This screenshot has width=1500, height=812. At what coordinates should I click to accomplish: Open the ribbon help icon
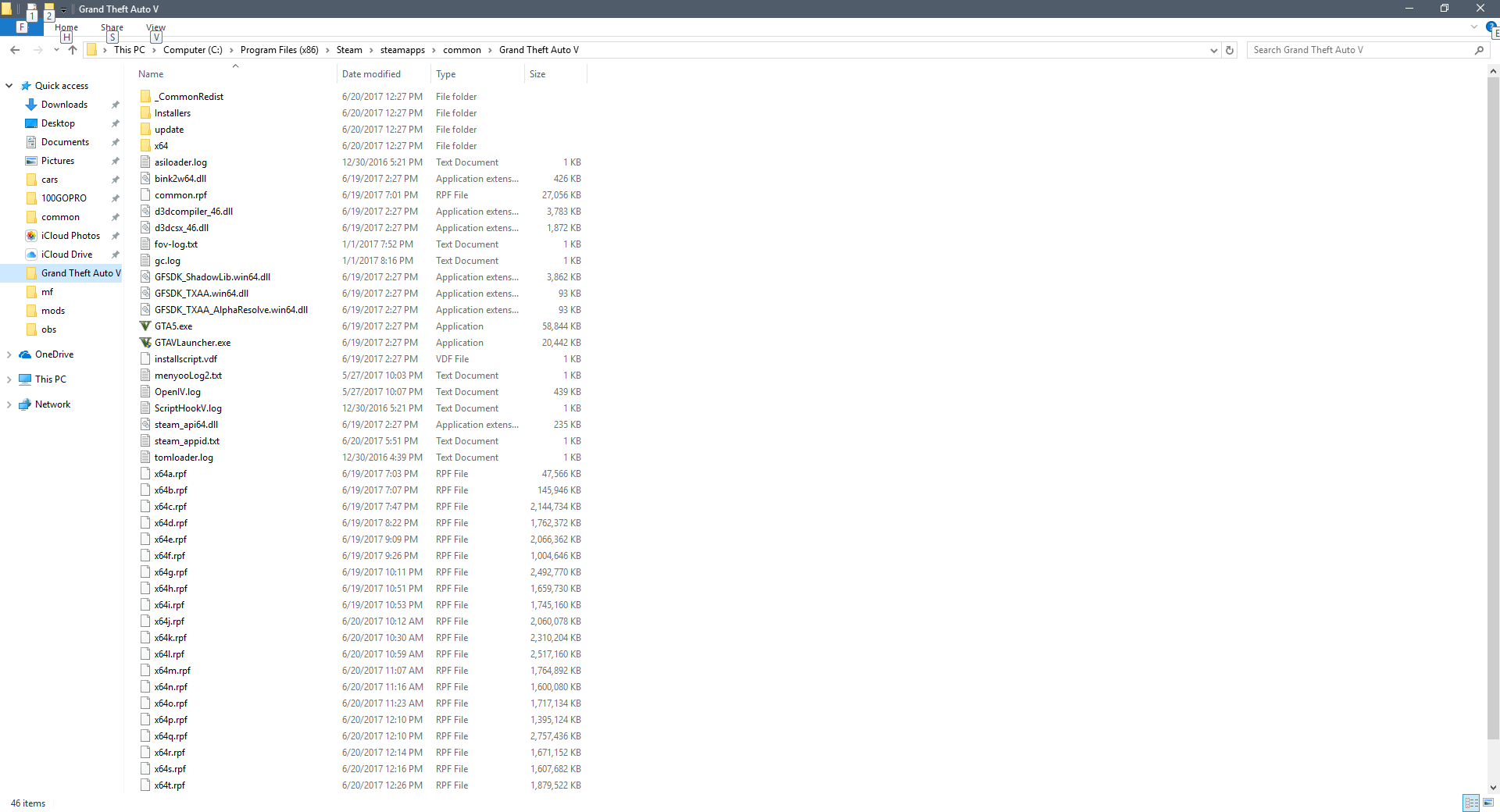pos(1491,27)
